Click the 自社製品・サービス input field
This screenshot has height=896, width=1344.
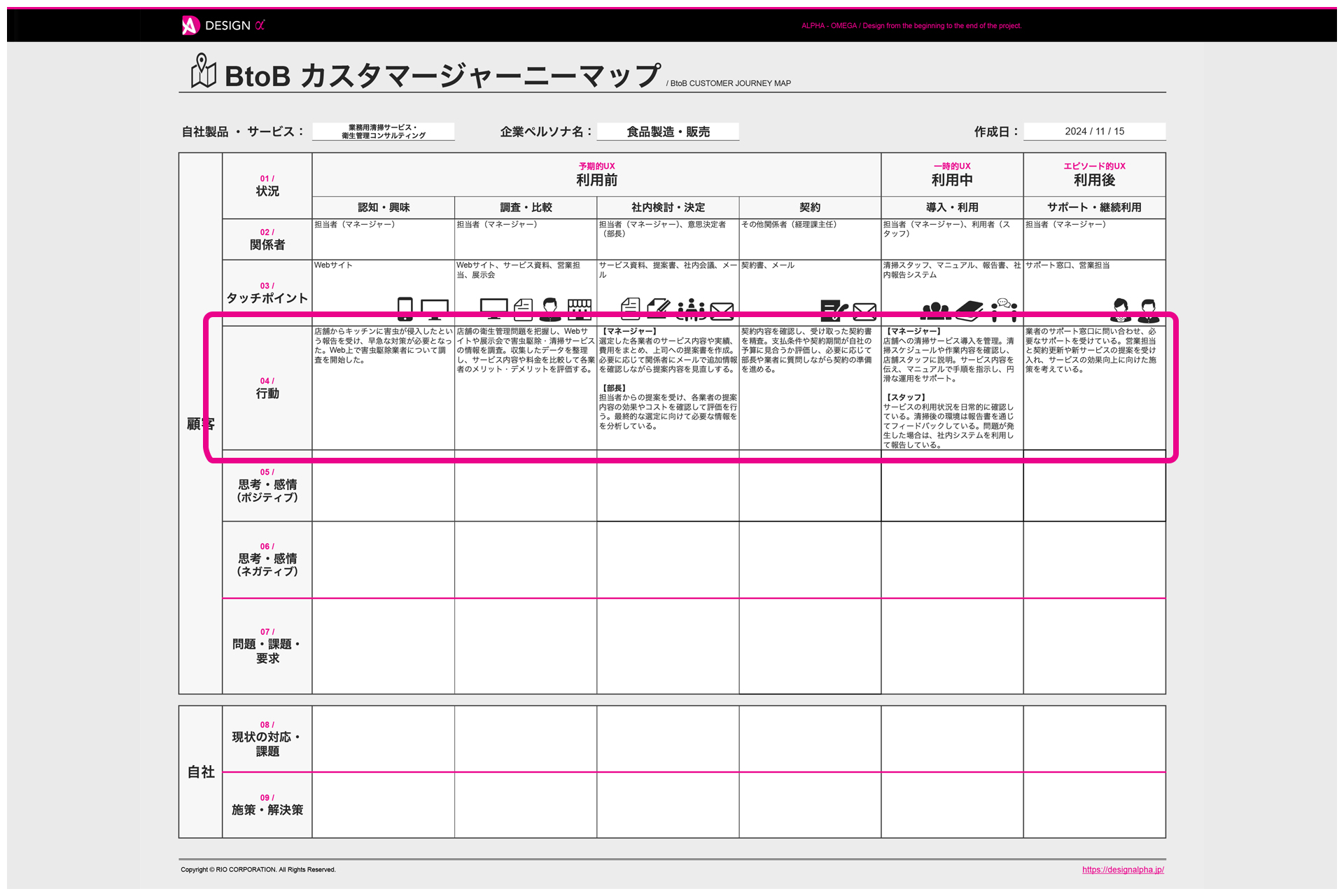[384, 132]
